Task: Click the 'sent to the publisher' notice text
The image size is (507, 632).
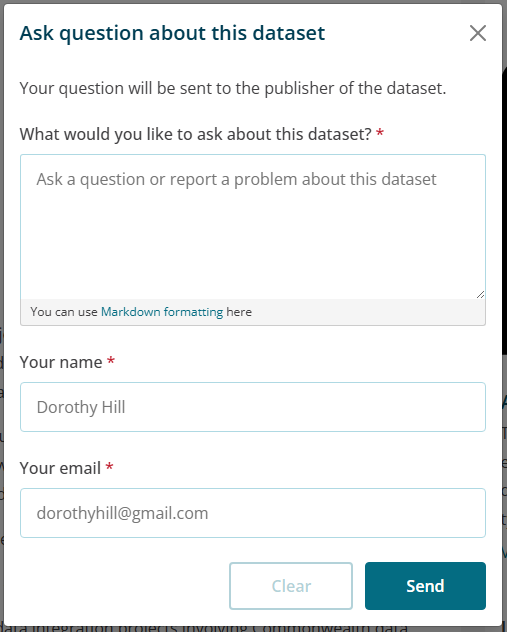Action: point(233,88)
